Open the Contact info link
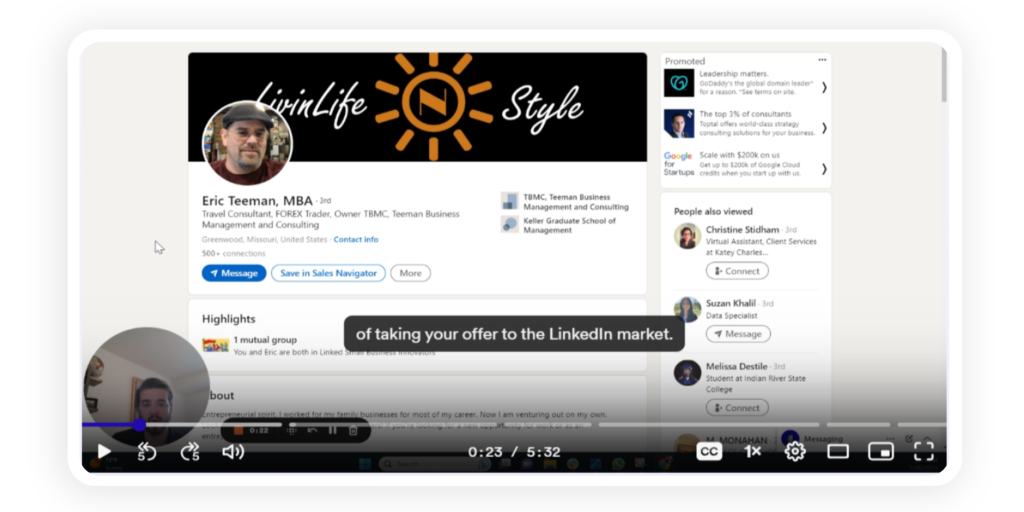The width and height of the screenshot is (1024, 512). (356, 240)
